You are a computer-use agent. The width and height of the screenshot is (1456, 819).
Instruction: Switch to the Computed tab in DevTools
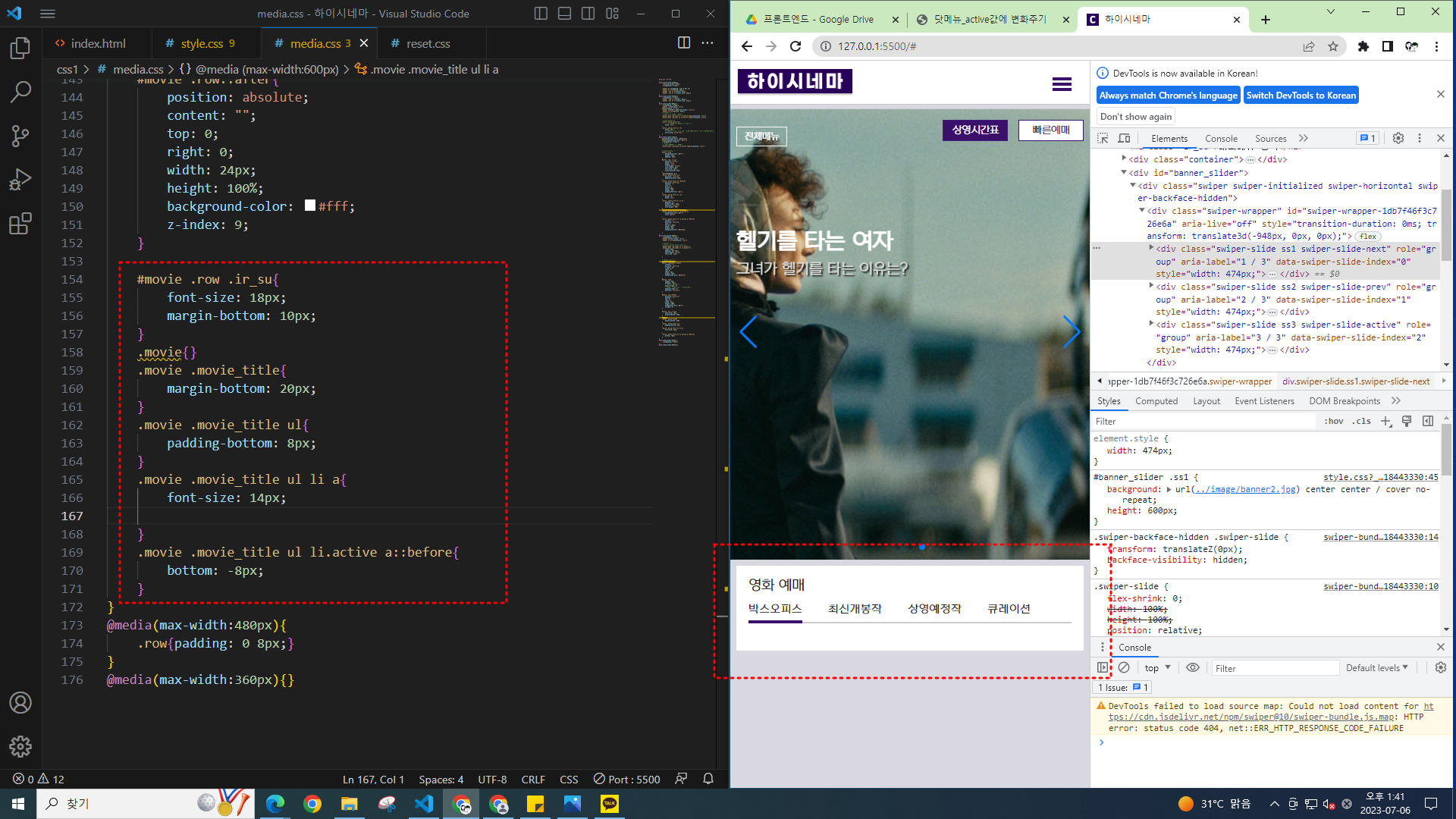pyautogui.click(x=1156, y=401)
